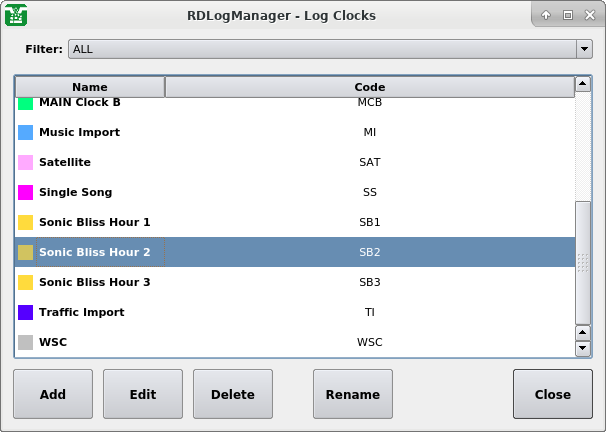Delete the selected clock with Delete button
The height and width of the screenshot is (432, 606).
pos(233,394)
